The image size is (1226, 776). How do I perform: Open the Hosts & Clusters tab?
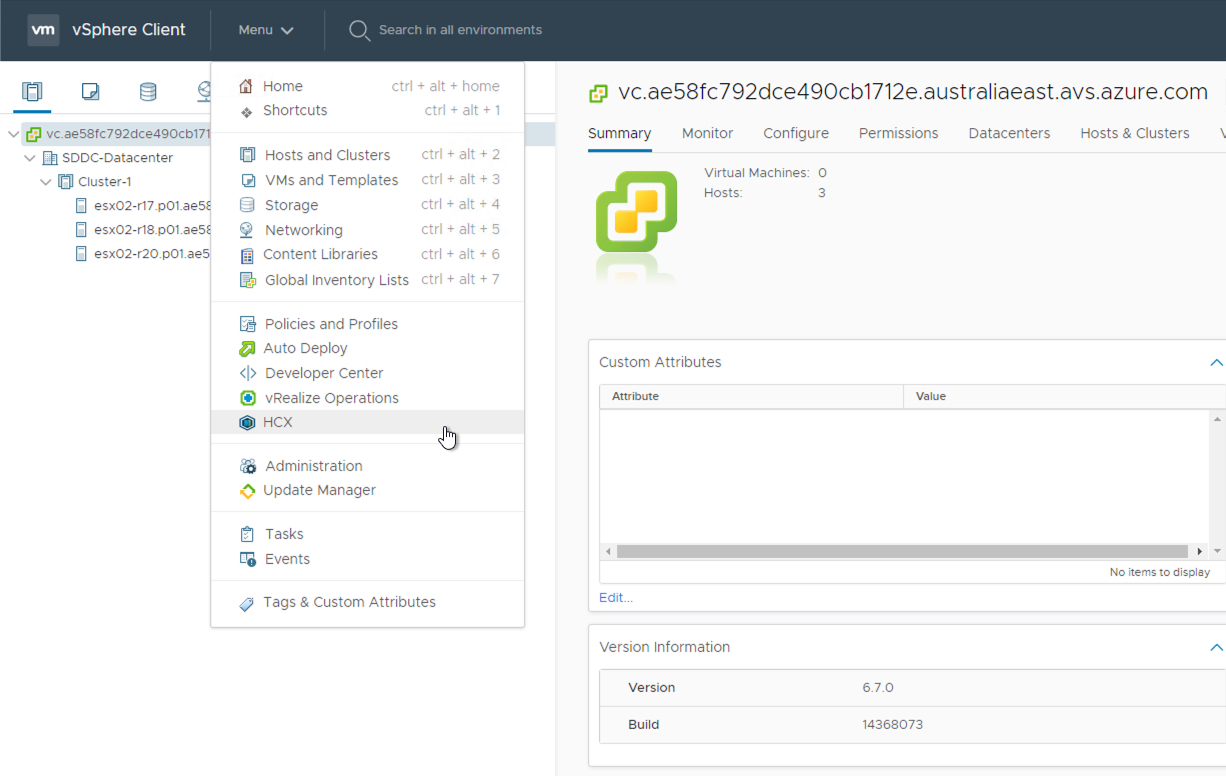[1135, 133]
